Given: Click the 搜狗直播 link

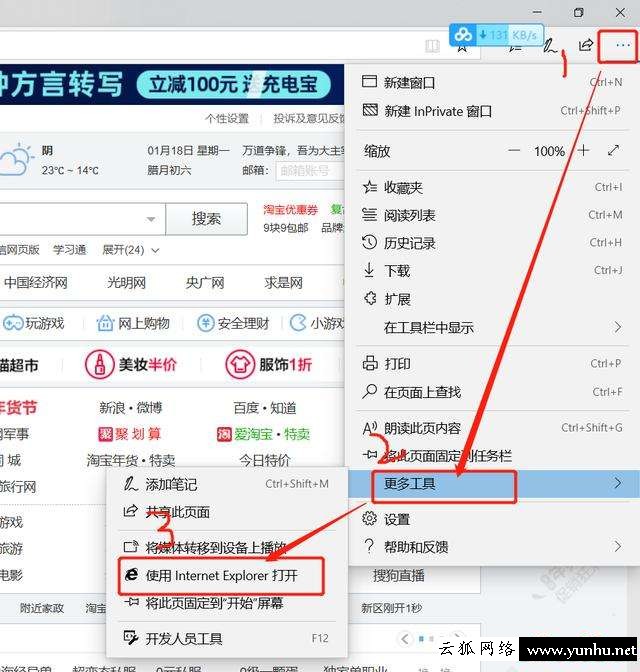Looking at the screenshot, I should [x=399, y=576].
